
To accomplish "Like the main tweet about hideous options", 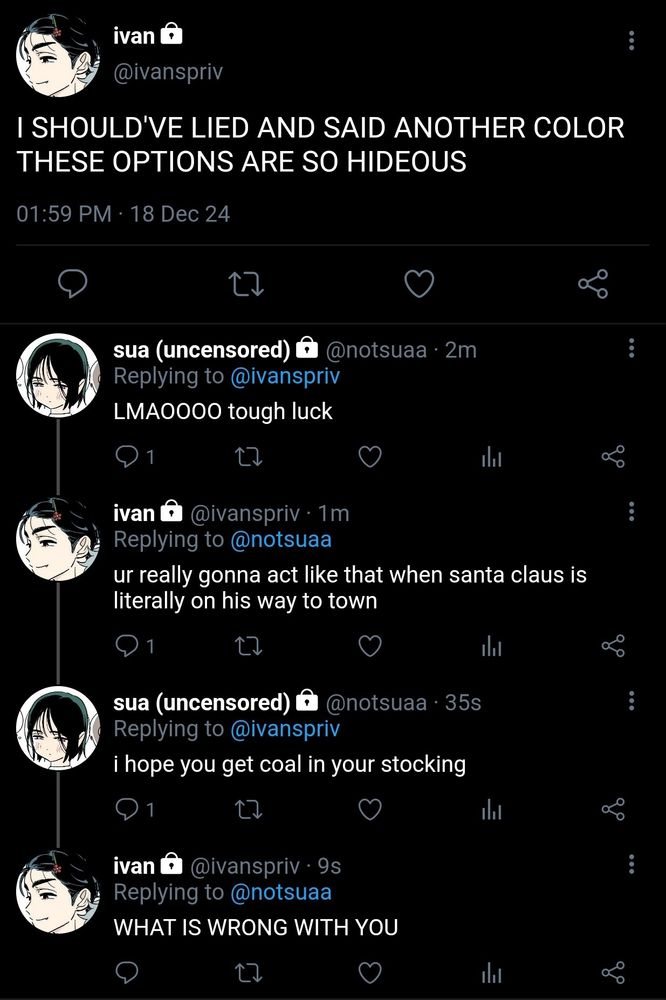I will click(x=419, y=285).
